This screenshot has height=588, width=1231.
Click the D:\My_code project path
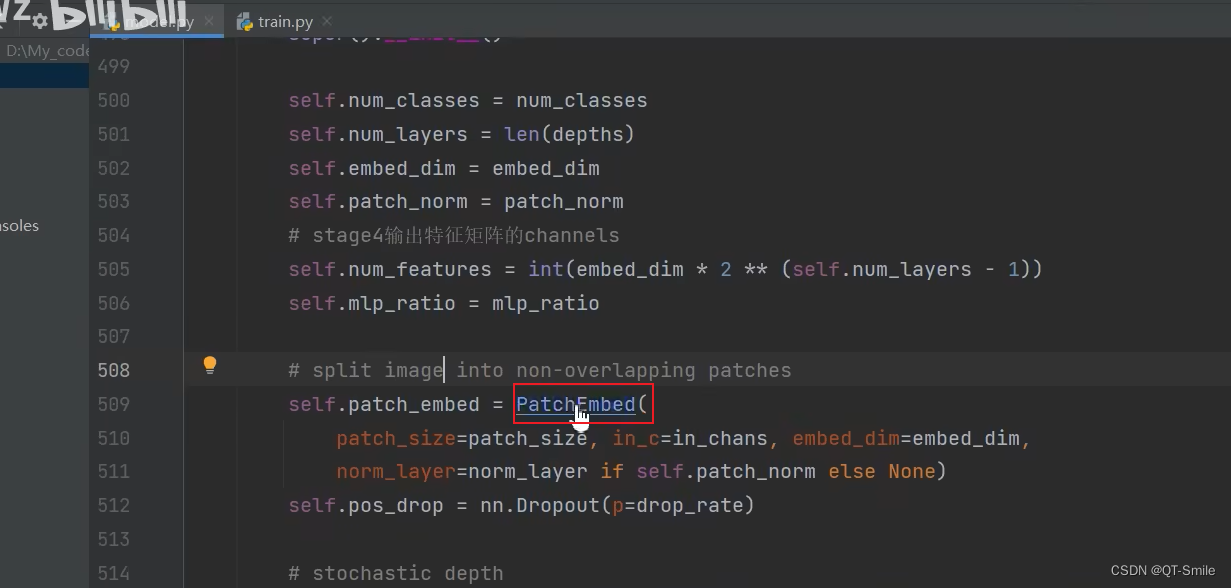click(48, 50)
